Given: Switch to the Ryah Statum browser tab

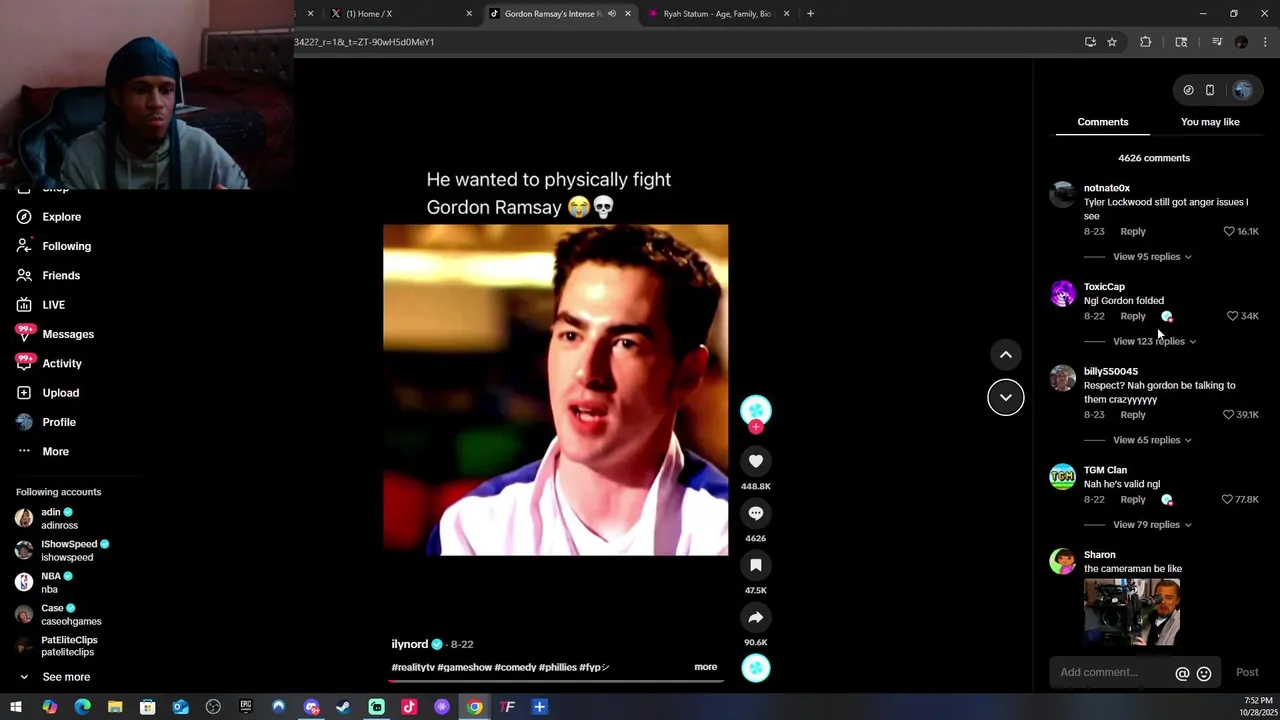Looking at the screenshot, I should coord(716,14).
